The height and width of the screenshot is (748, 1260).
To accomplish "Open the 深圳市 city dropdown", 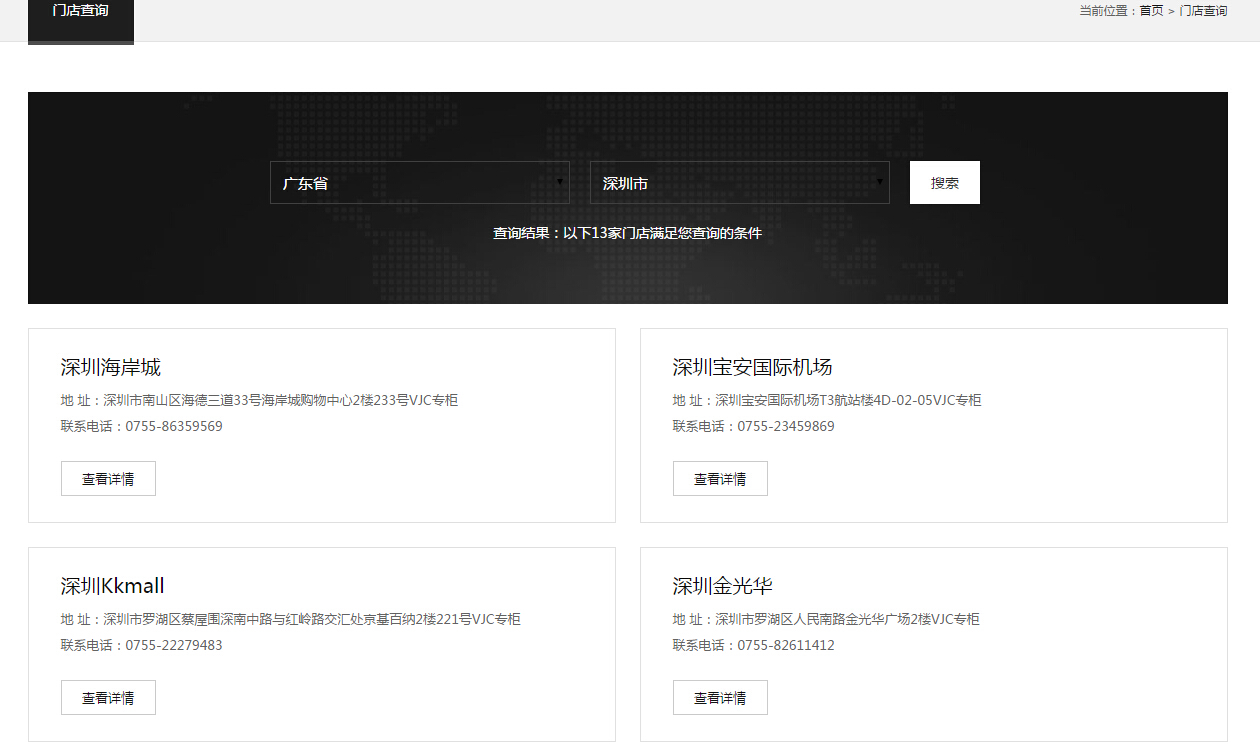I will [x=740, y=183].
